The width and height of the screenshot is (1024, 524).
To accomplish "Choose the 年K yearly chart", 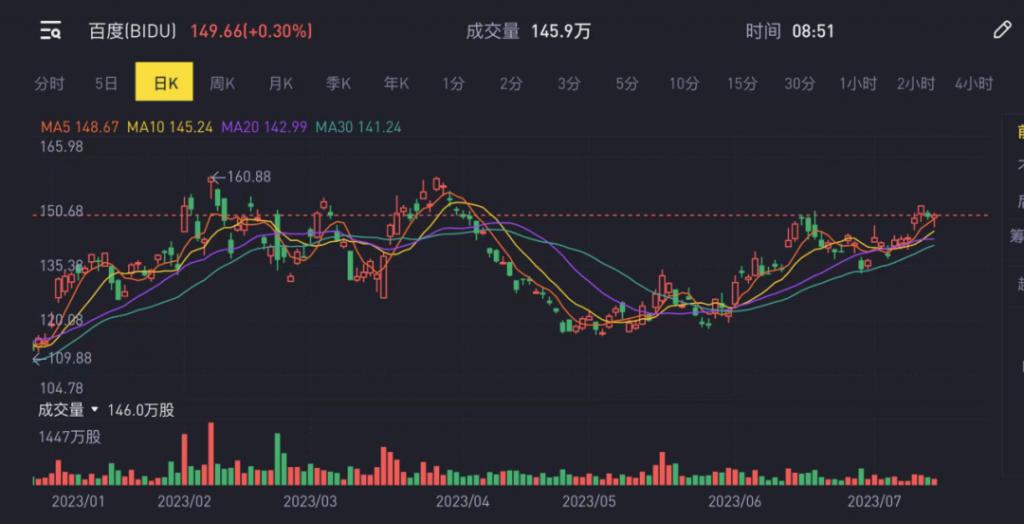I will tap(396, 84).
